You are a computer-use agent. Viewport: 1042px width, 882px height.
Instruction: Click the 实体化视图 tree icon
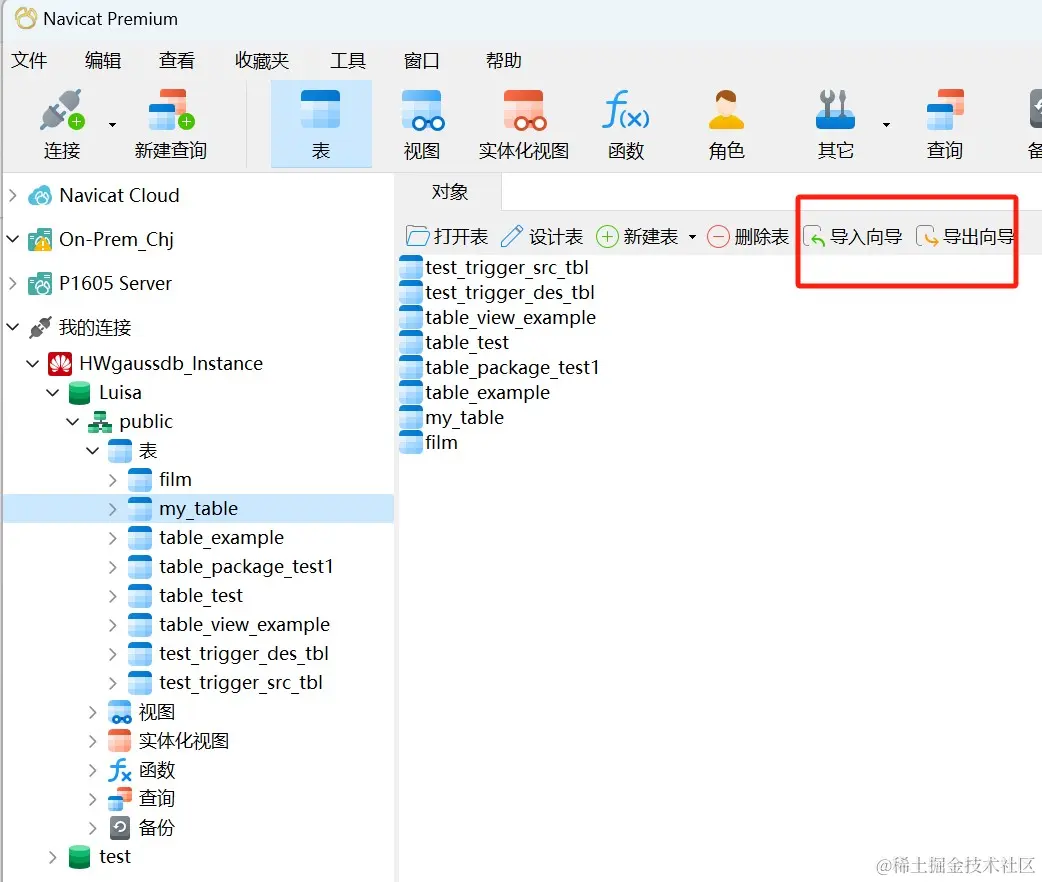pos(120,740)
